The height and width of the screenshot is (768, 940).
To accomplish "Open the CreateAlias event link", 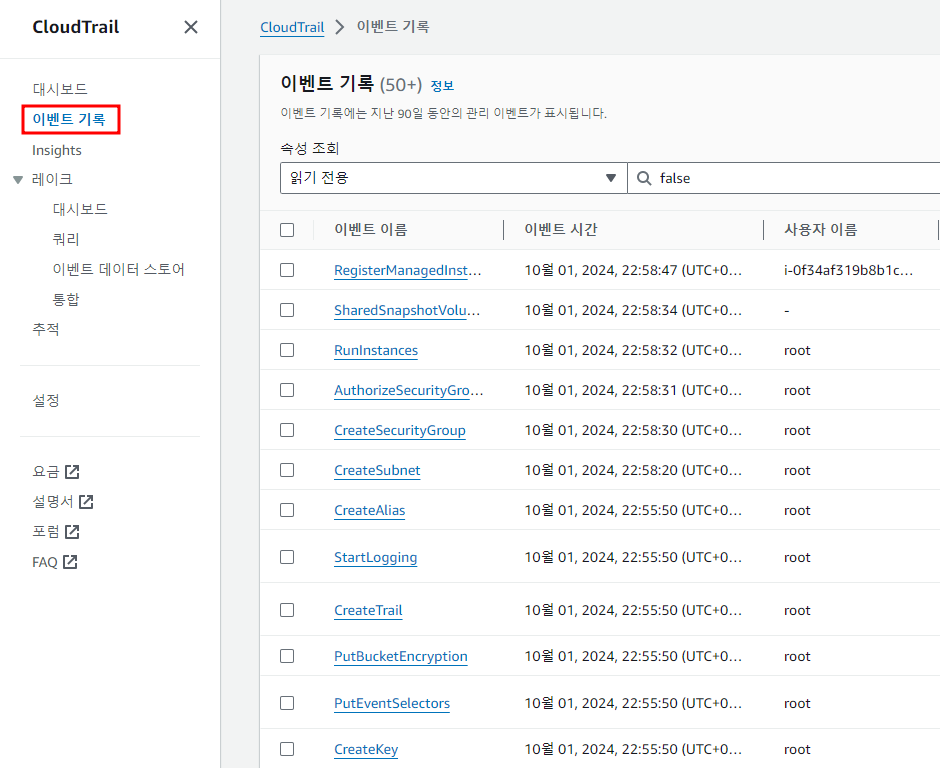I will (369, 511).
